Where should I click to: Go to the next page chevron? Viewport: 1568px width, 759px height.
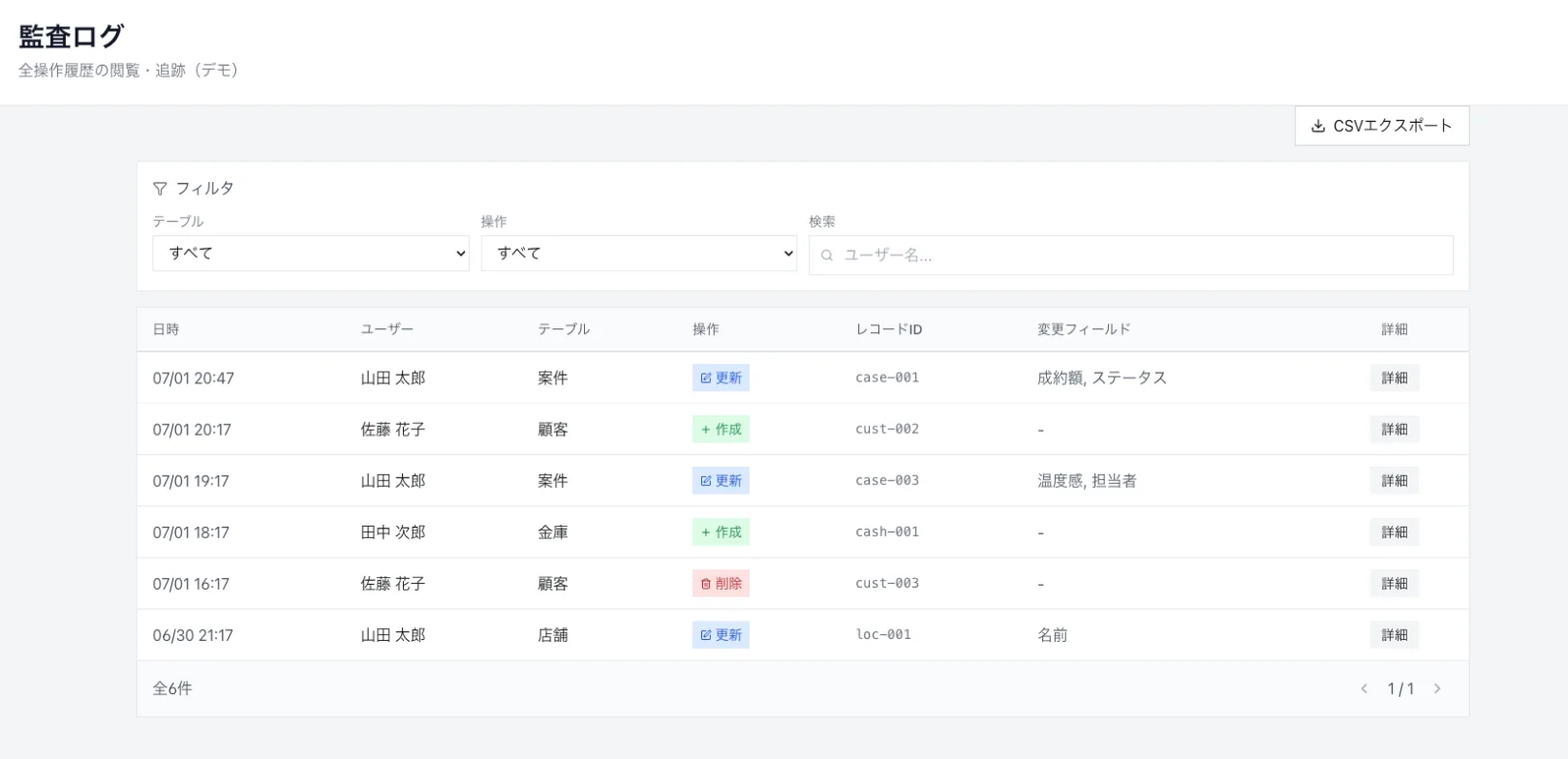tap(1437, 688)
